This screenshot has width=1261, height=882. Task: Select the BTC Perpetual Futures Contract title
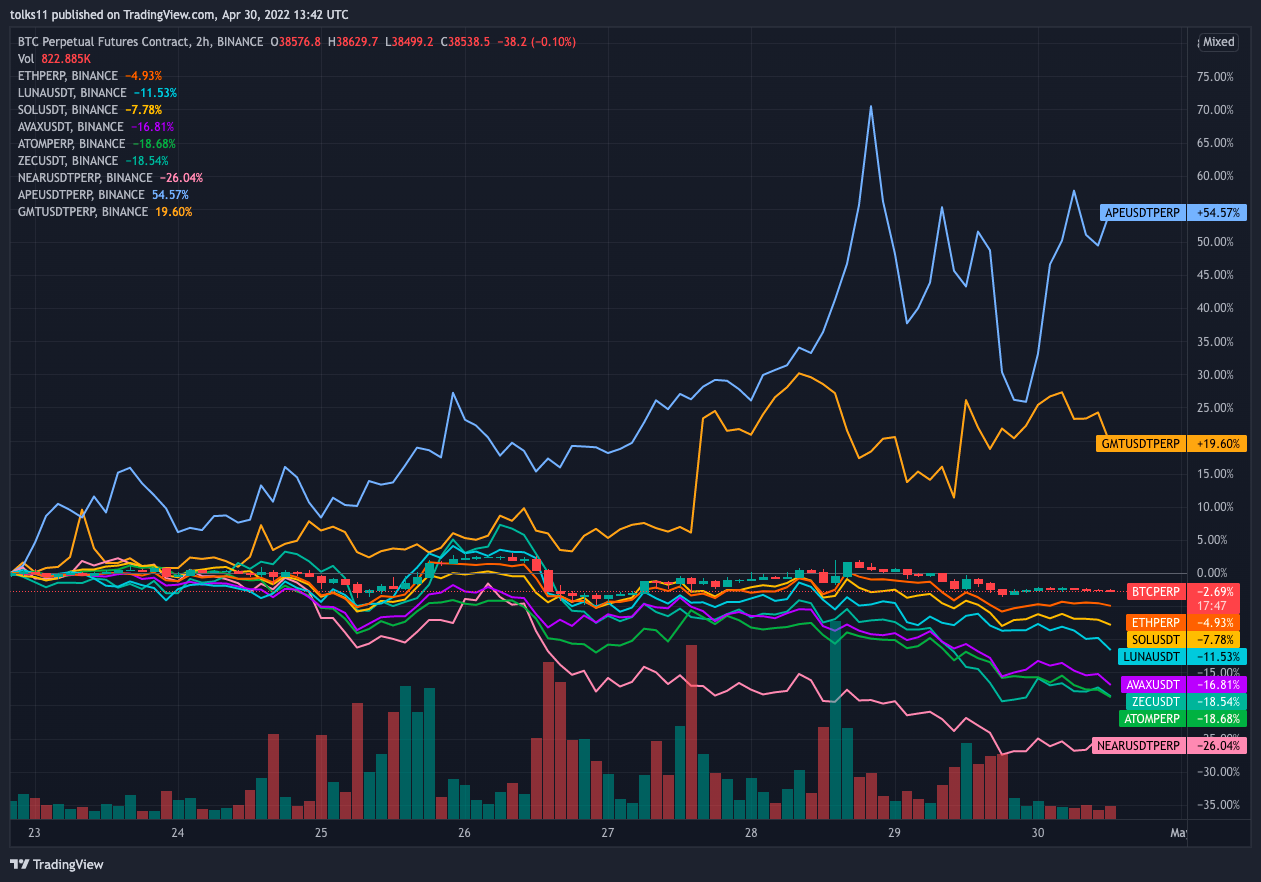click(104, 42)
